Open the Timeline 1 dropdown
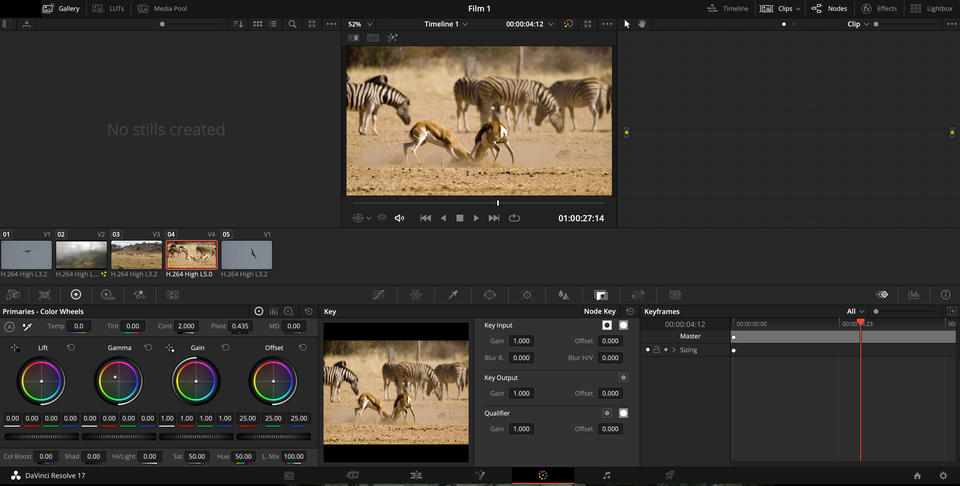The image size is (960, 486). tap(446, 24)
